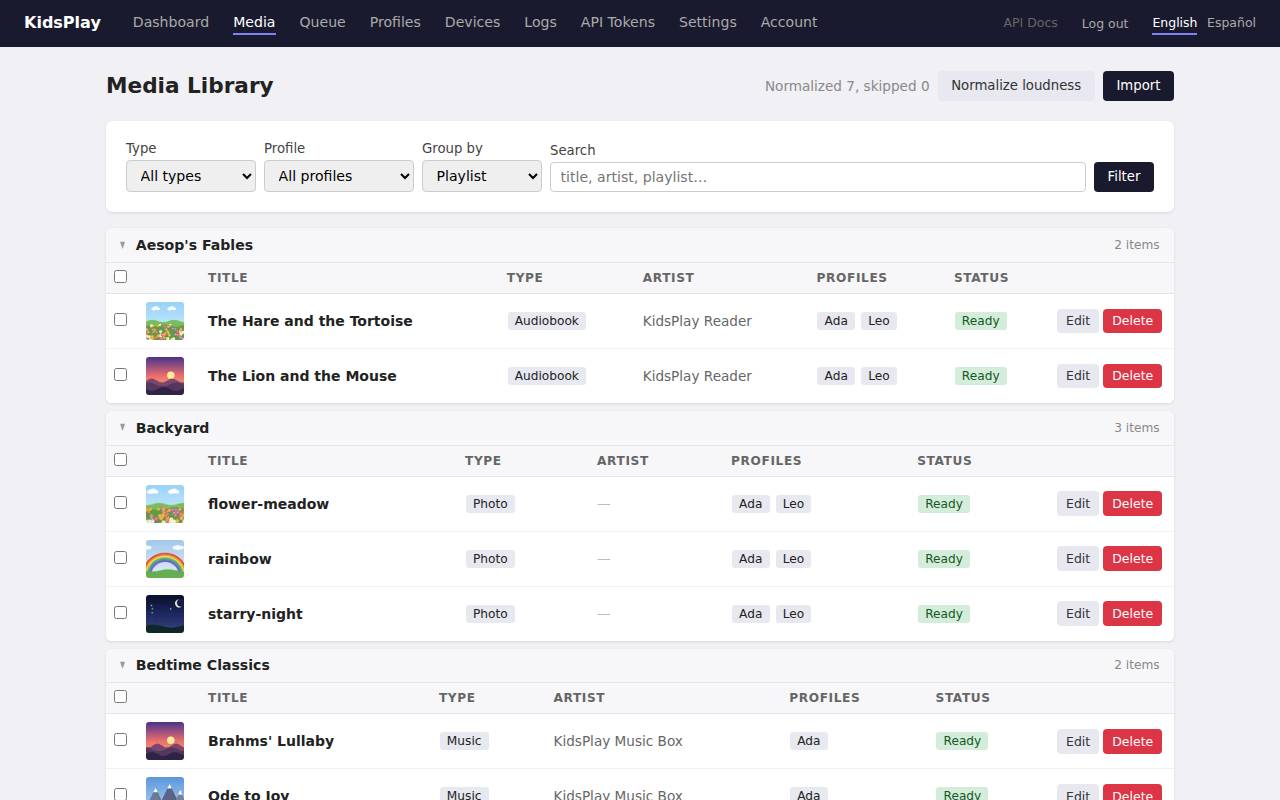Open the Brahms' Lullaby thumbnail
This screenshot has width=1280, height=800.
tap(165, 741)
